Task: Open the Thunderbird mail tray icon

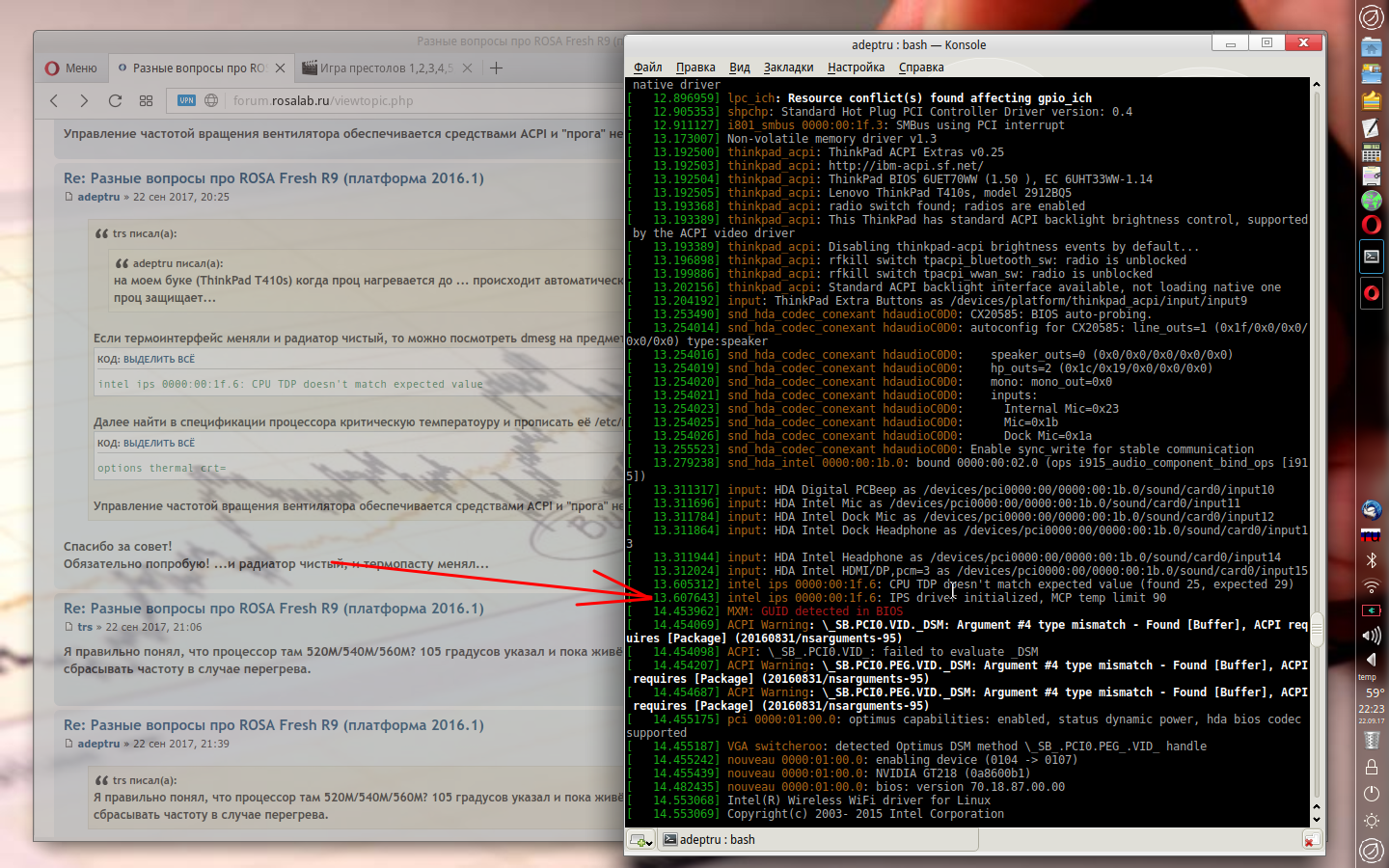Action: click(1371, 509)
